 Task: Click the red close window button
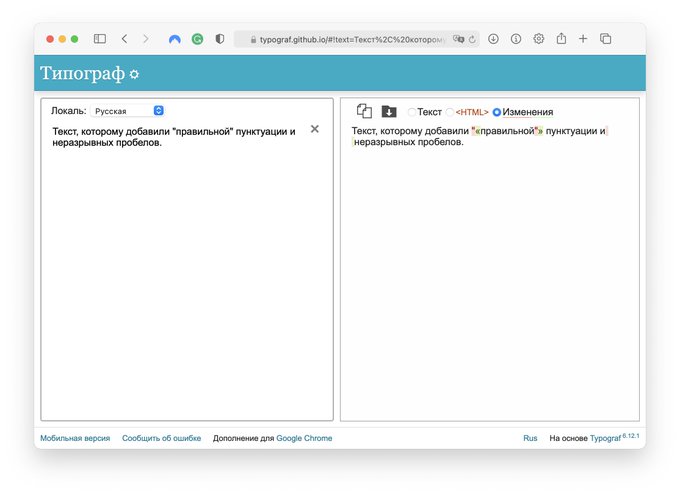click(x=50, y=39)
